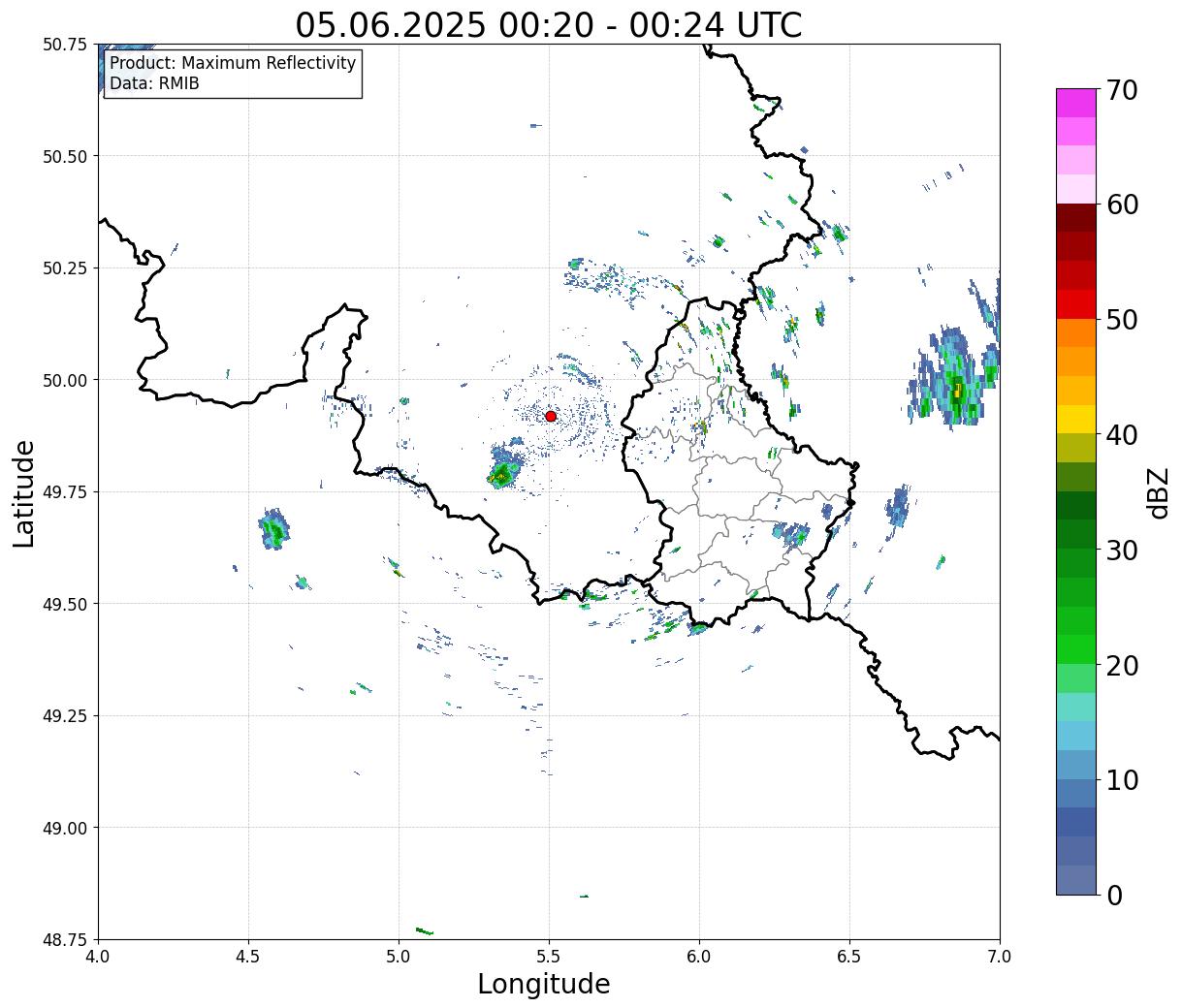Click the 70 tick on colorbar
The image size is (1182, 1008).
[x=1121, y=90]
